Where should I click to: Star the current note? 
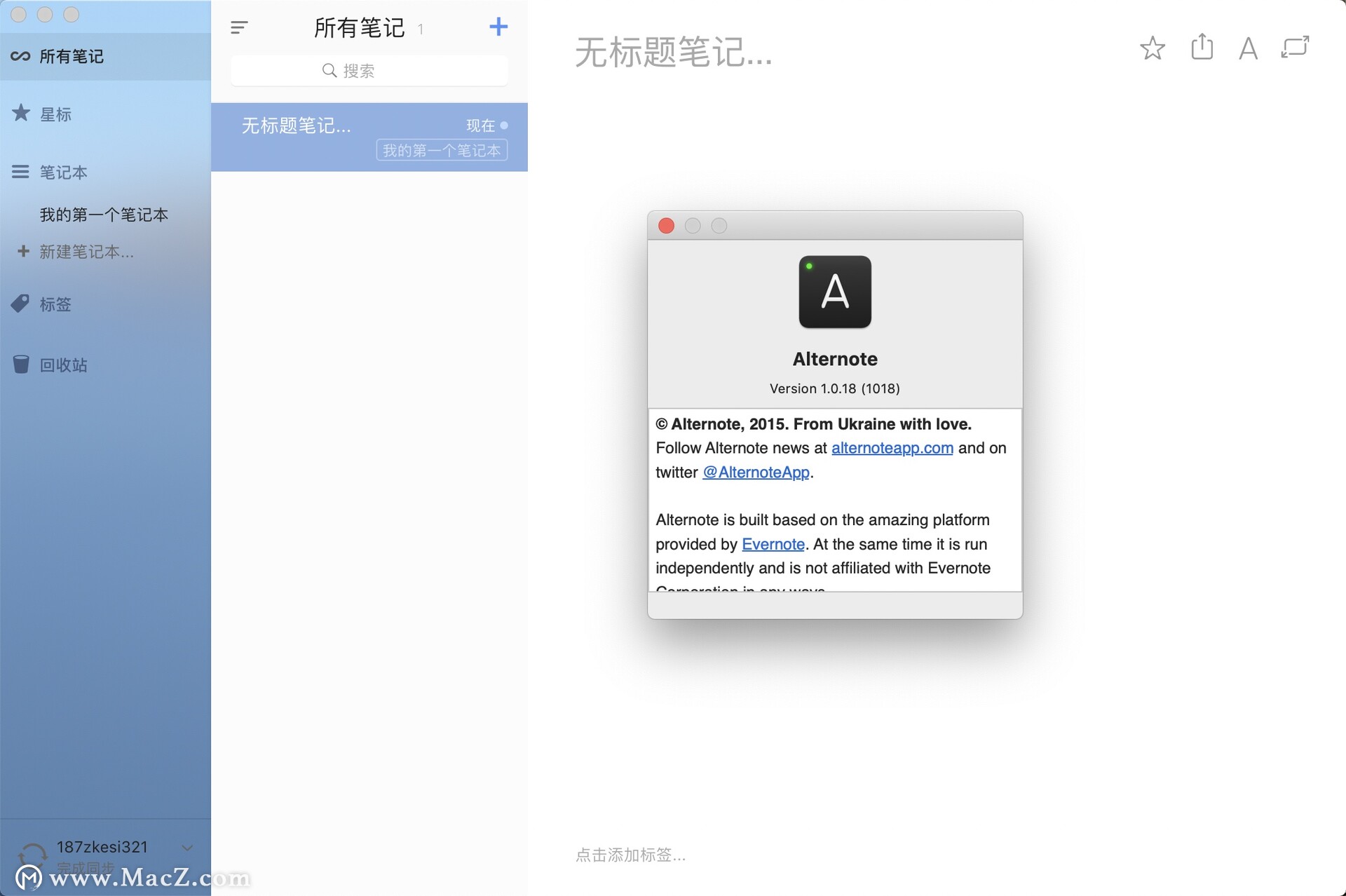[1153, 48]
